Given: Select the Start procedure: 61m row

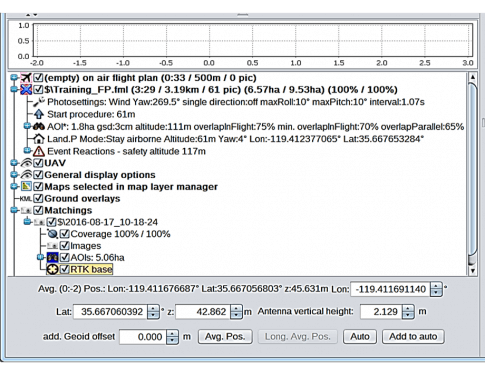Looking at the screenshot, I should 91,114.
